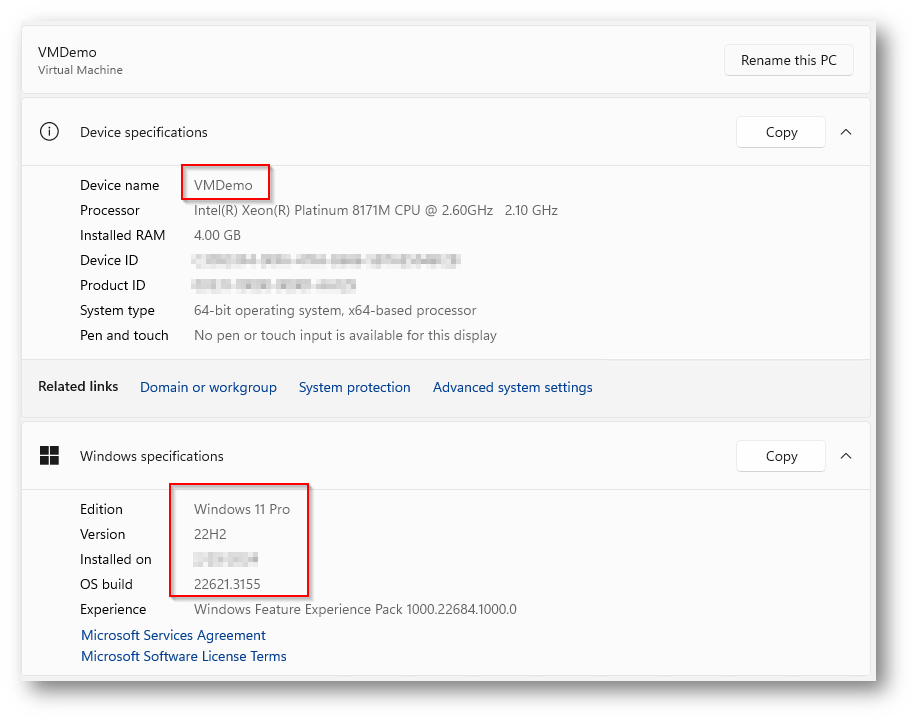Image resolution: width=918 pixels, height=723 pixels.
Task: Click the OS build number 22621.3155
Action: point(227,584)
